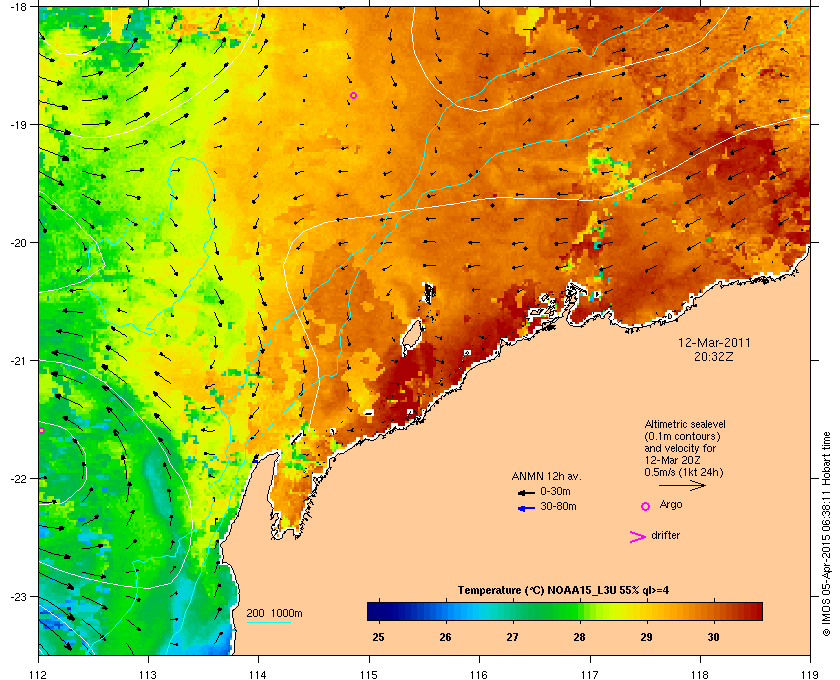Click the colorbar tick label '30'
Image resolution: width=840 pixels, height=680 pixels.
[713, 637]
